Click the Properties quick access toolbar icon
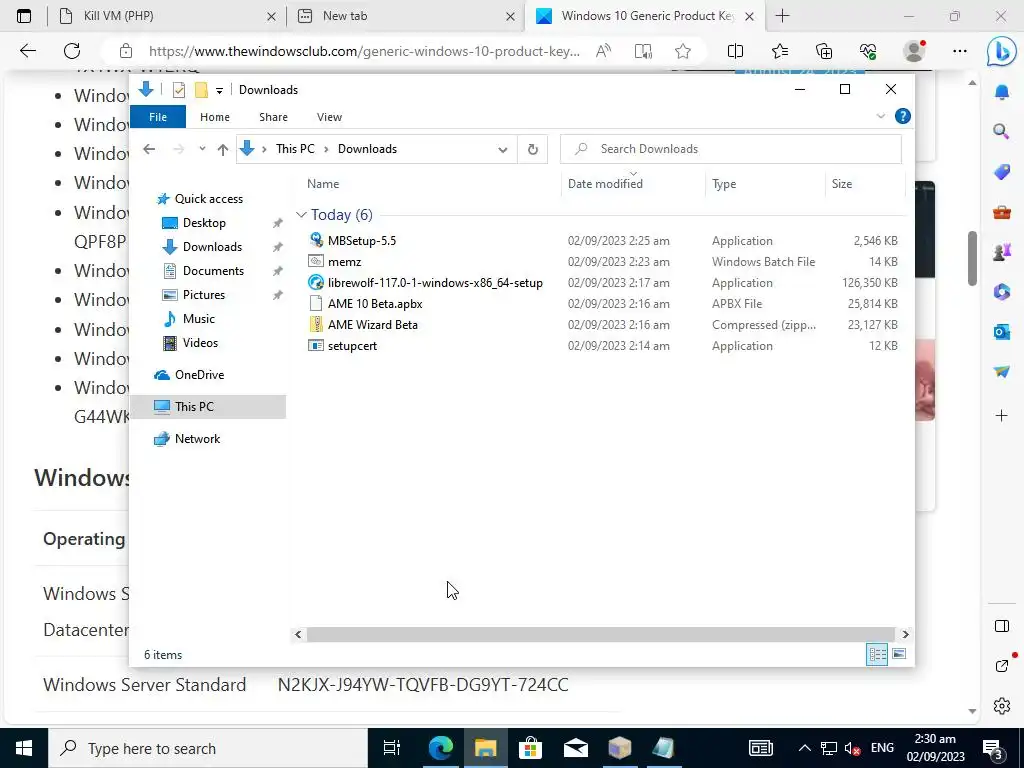 click(x=178, y=90)
